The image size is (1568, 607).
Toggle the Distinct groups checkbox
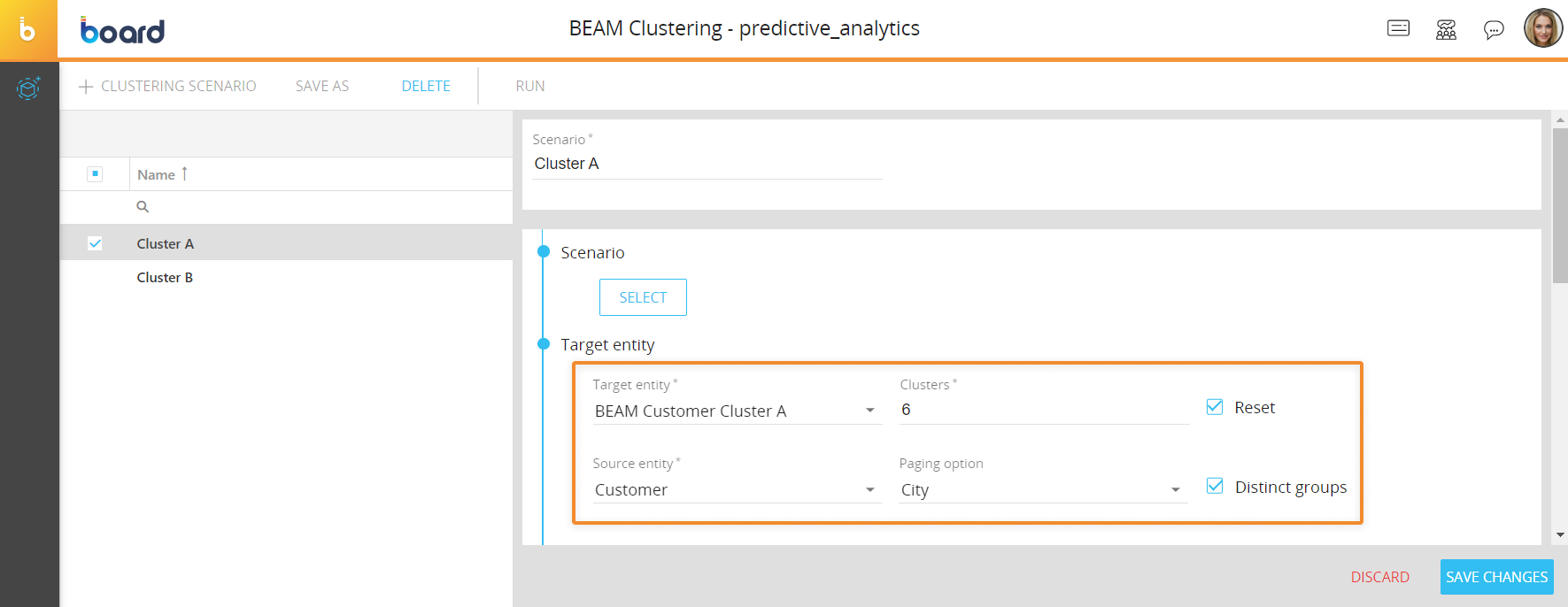(x=1215, y=486)
